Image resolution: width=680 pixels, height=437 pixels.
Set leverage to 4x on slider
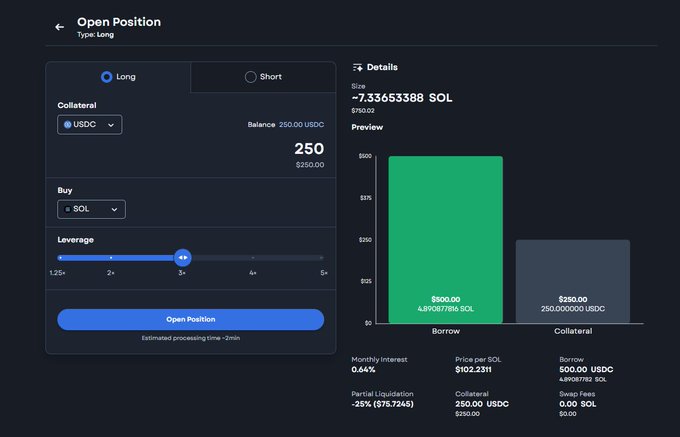click(x=253, y=258)
